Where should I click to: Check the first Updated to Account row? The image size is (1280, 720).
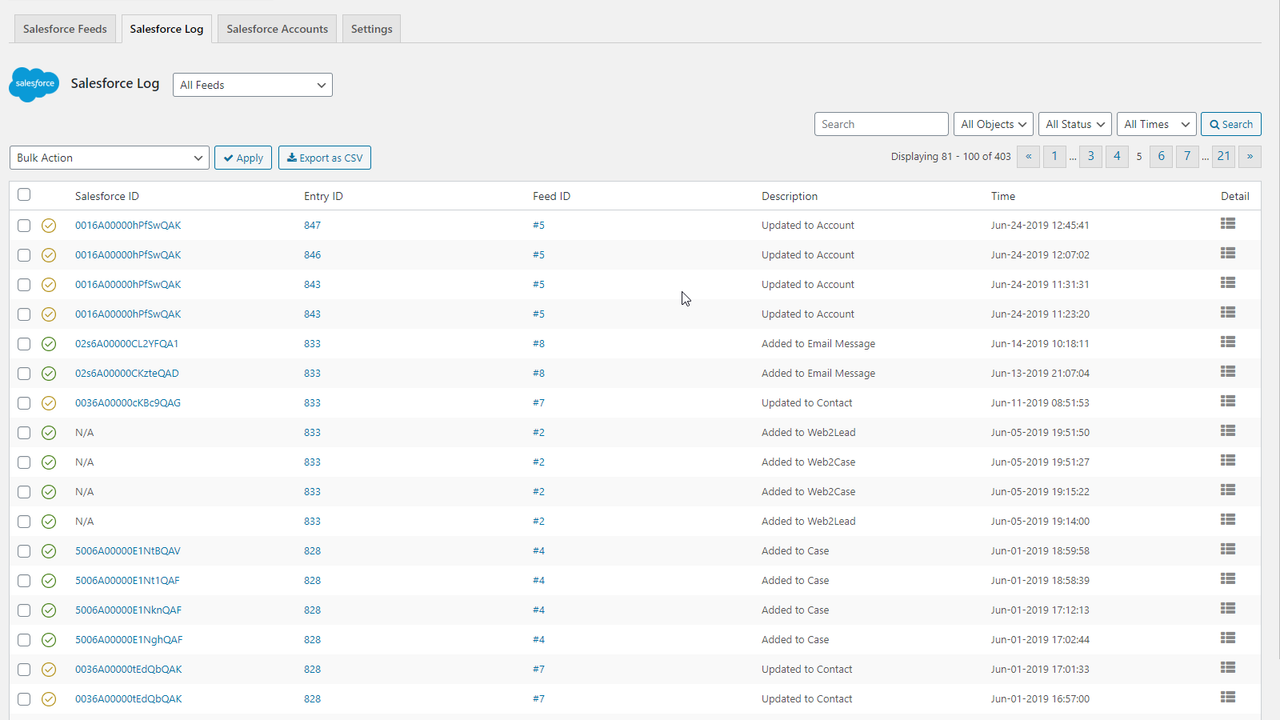point(24,225)
